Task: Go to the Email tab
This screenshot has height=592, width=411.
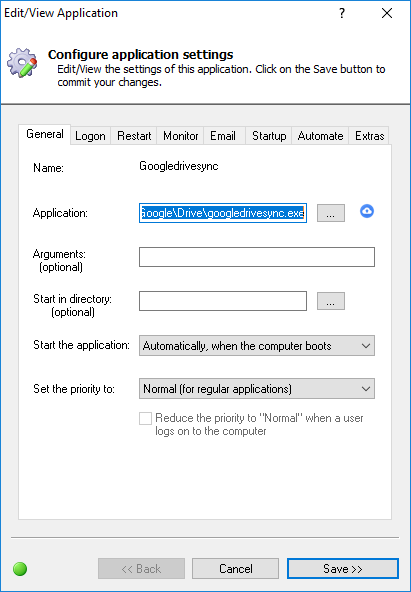Action: coord(223,136)
